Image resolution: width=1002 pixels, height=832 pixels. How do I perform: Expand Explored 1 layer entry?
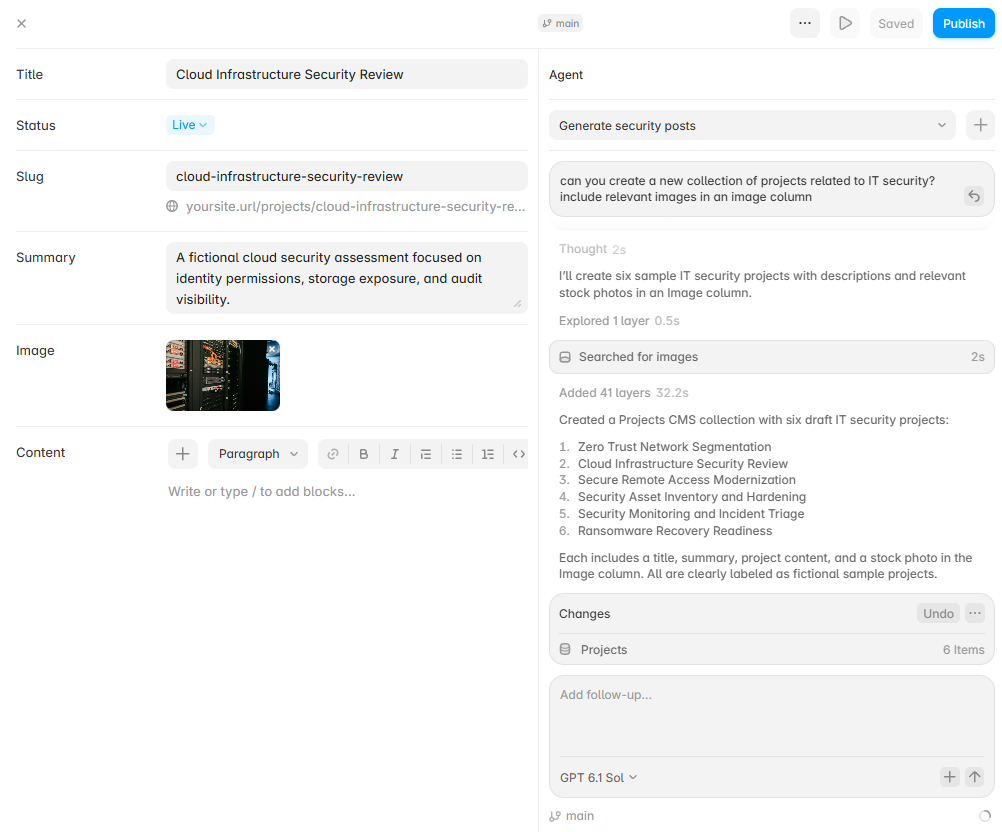pos(619,321)
